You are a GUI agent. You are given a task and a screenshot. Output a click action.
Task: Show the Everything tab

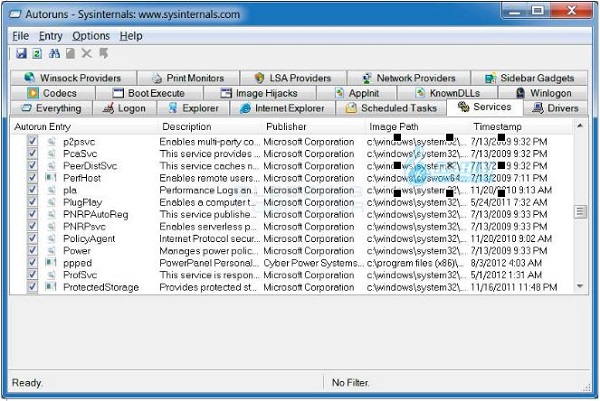click(51, 108)
